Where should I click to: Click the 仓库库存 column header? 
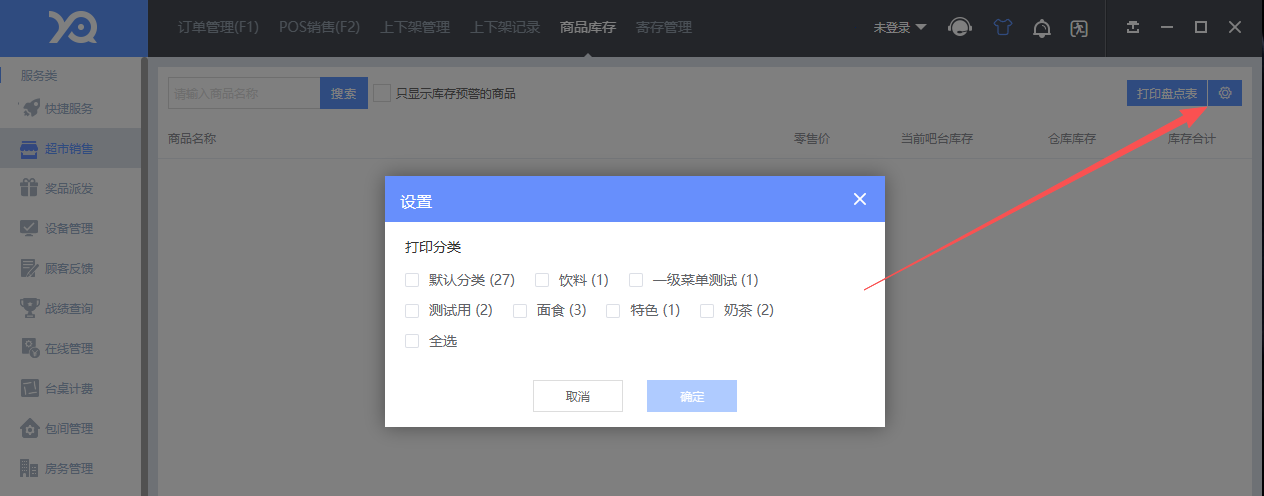click(1072, 139)
